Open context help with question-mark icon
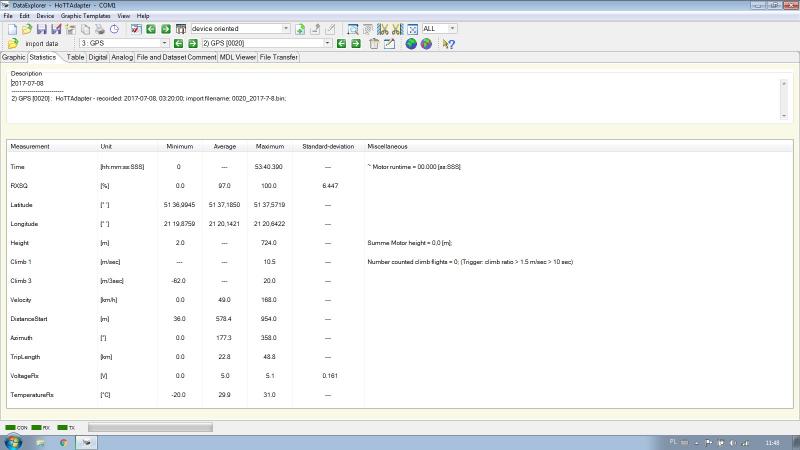 pyautogui.click(x=449, y=44)
